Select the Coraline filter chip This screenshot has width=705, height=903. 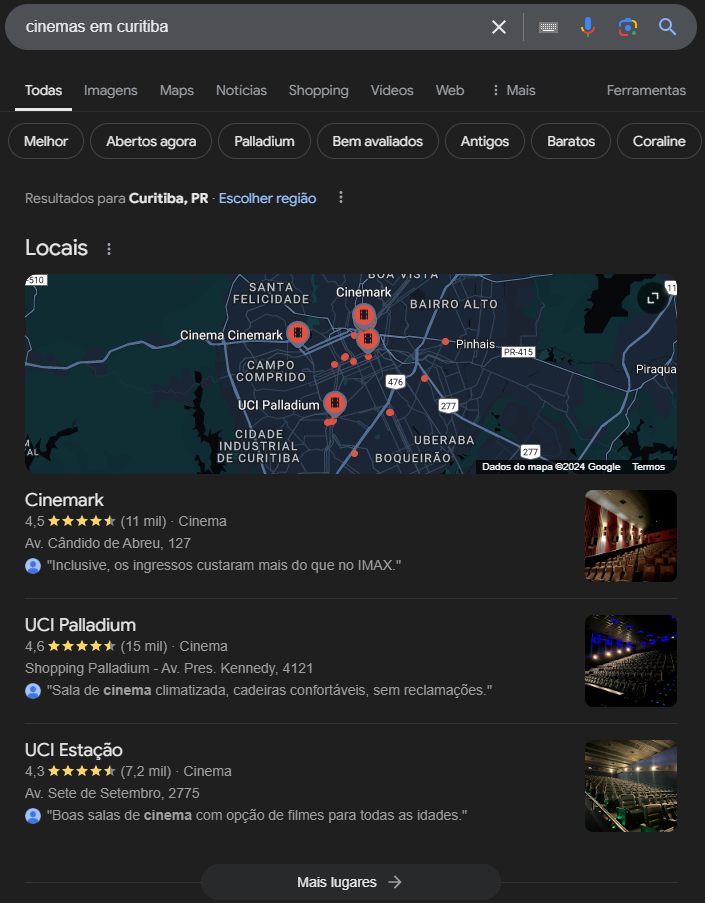[x=659, y=141]
